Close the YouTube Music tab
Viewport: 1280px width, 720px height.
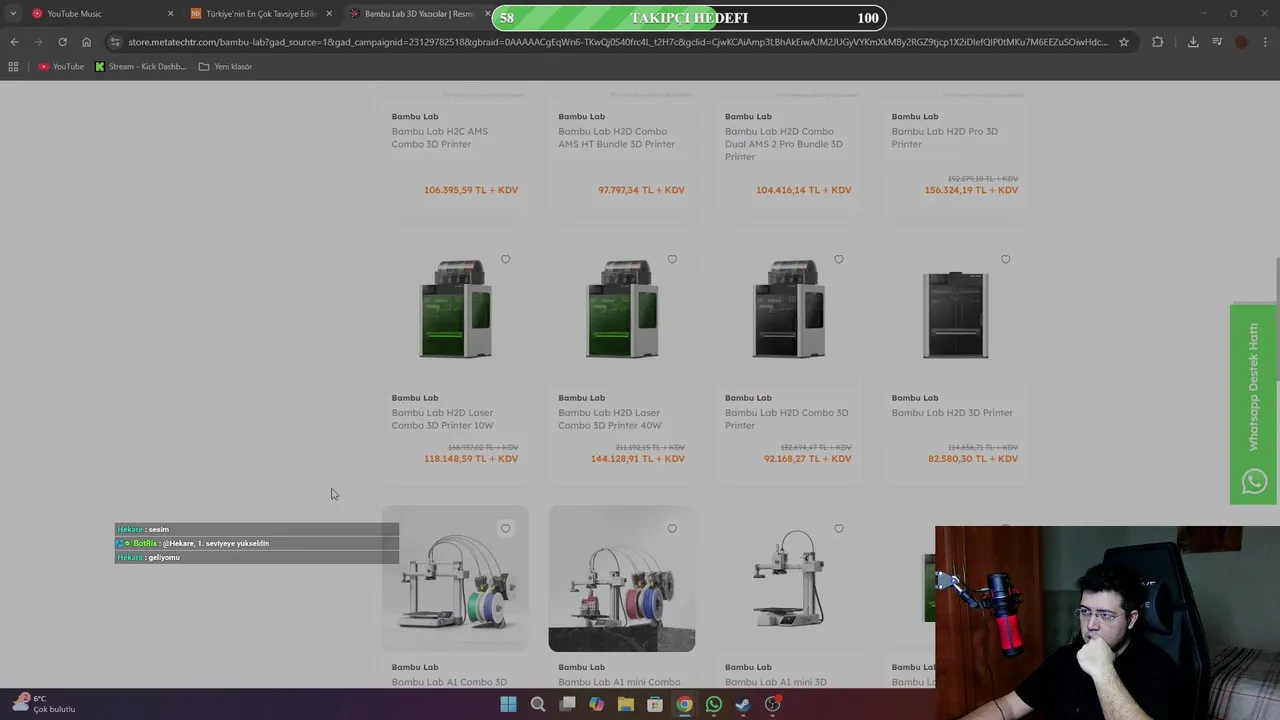click(170, 14)
